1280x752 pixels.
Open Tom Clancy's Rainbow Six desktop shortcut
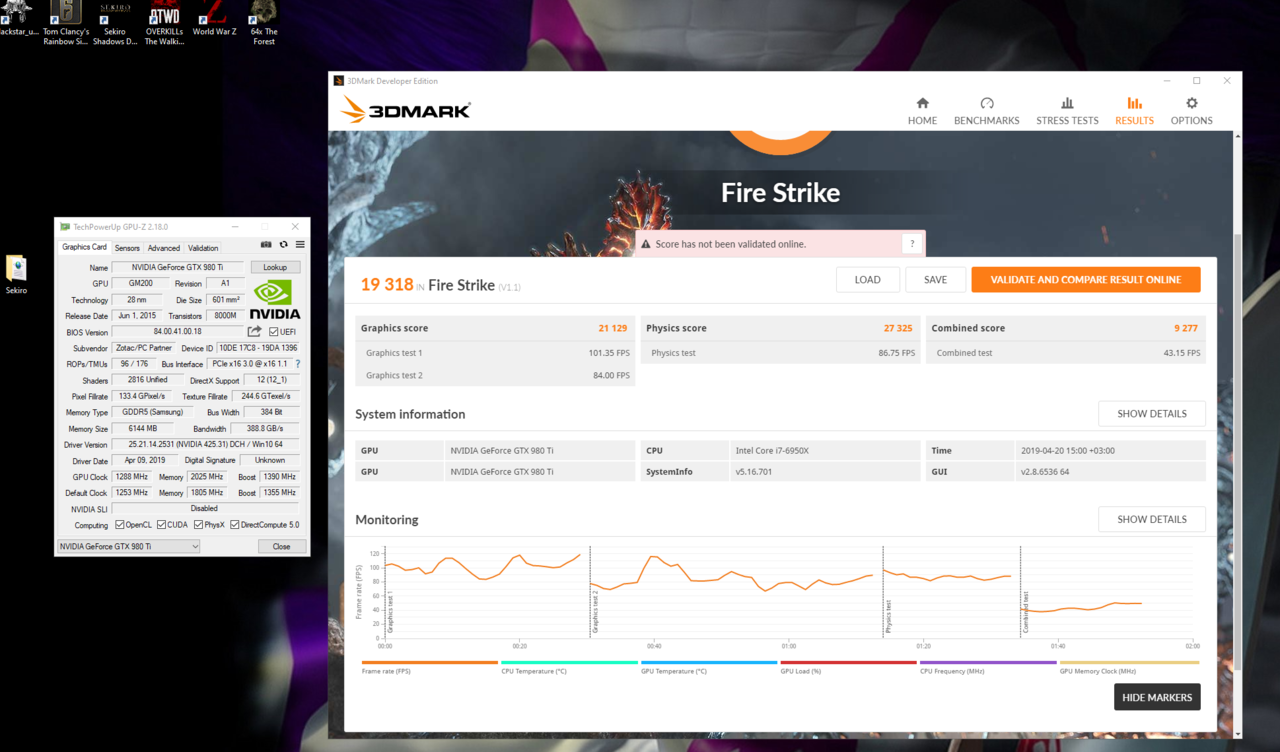[66, 24]
